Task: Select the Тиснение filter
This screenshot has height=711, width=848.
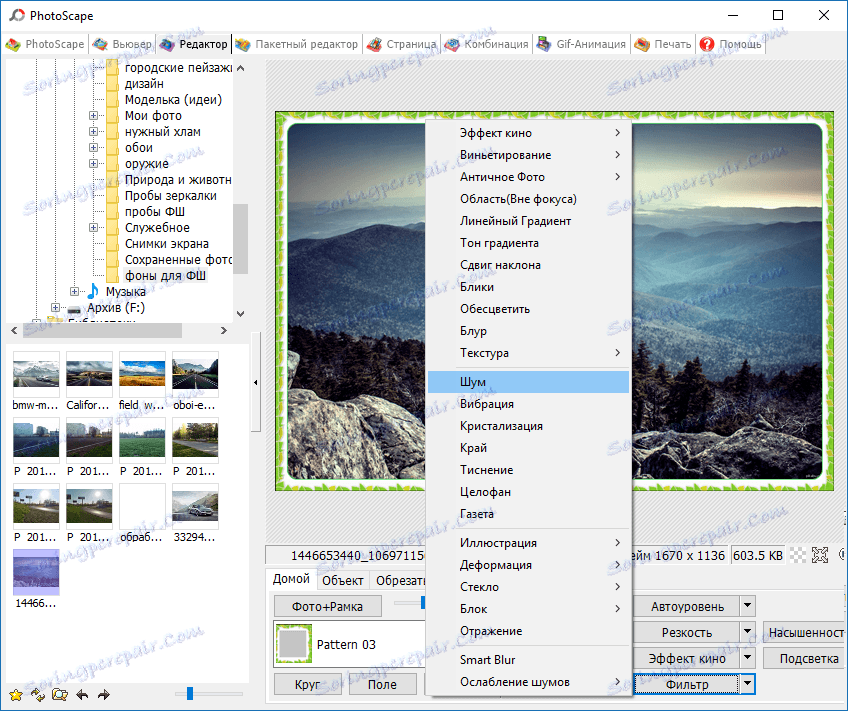Action: [528, 470]
